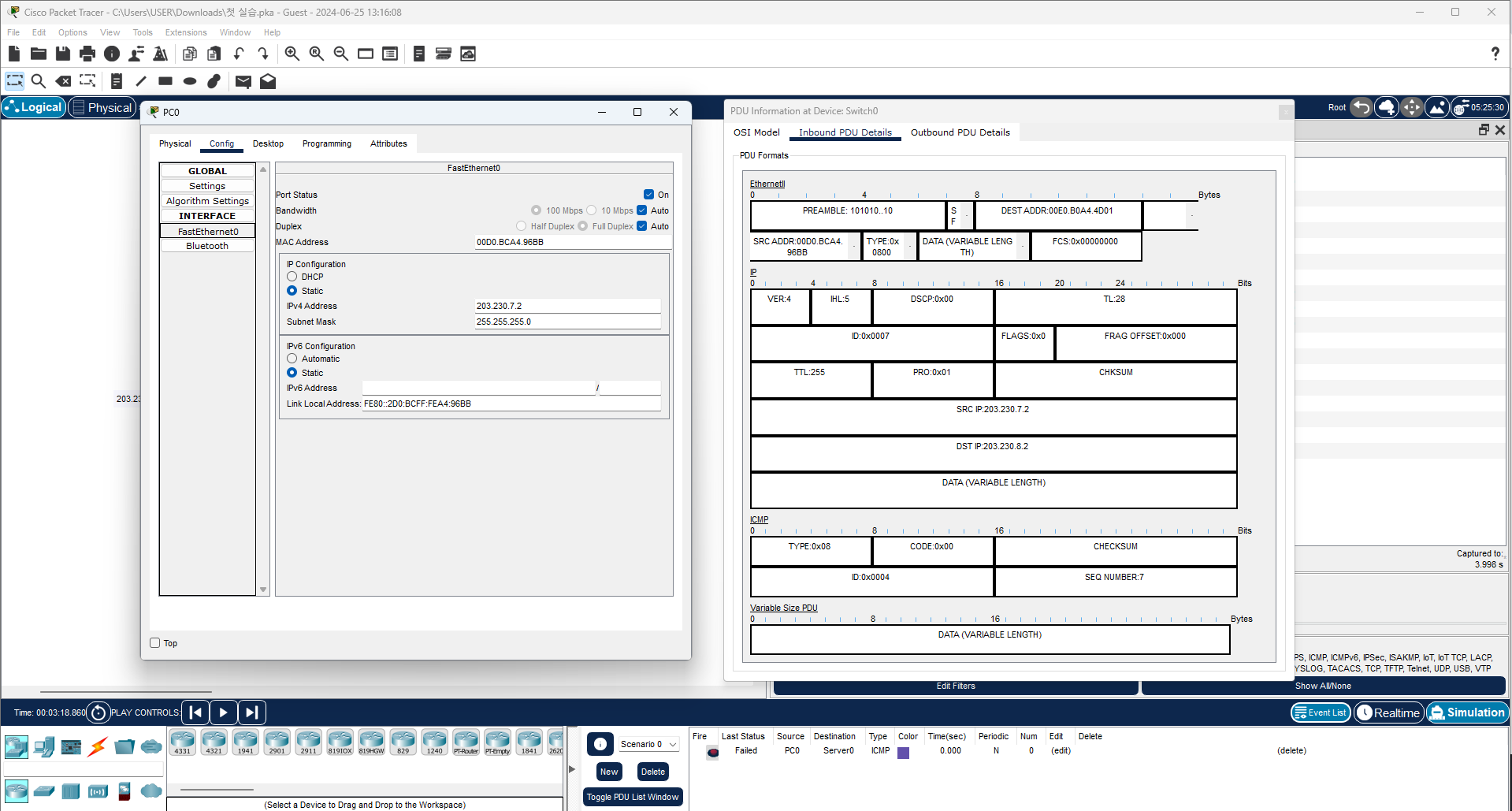The height and width of the screenshot is (811, 1512).
Task: Choose the Select tool in the second toolbar
Action: [x=15, y=81]
